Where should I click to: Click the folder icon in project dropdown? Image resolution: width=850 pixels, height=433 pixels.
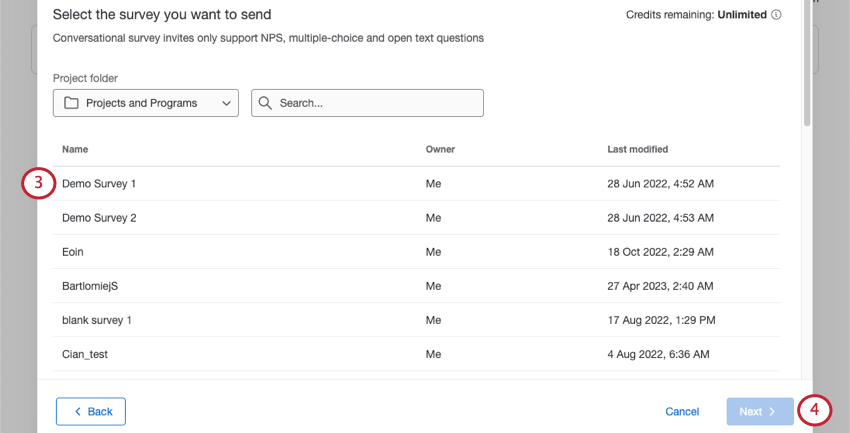click(70, 103)
